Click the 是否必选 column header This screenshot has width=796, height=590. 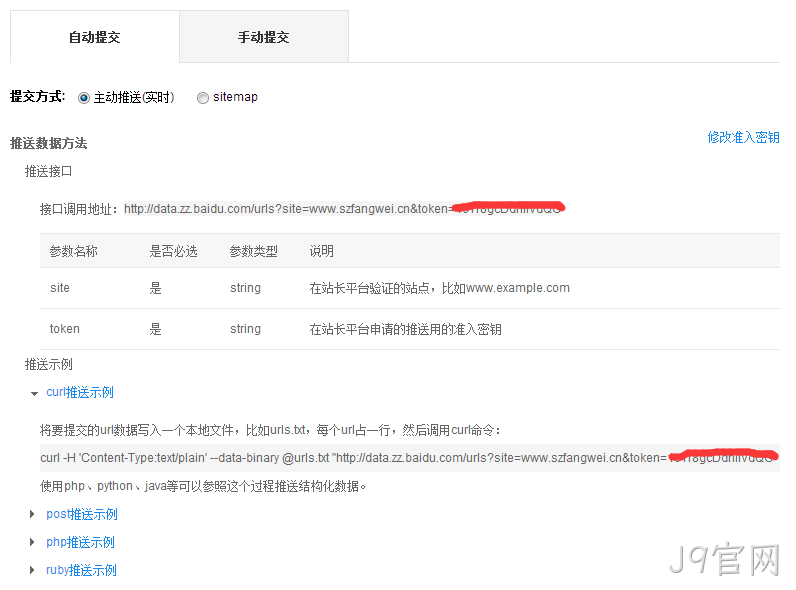(x=173, y=251)
